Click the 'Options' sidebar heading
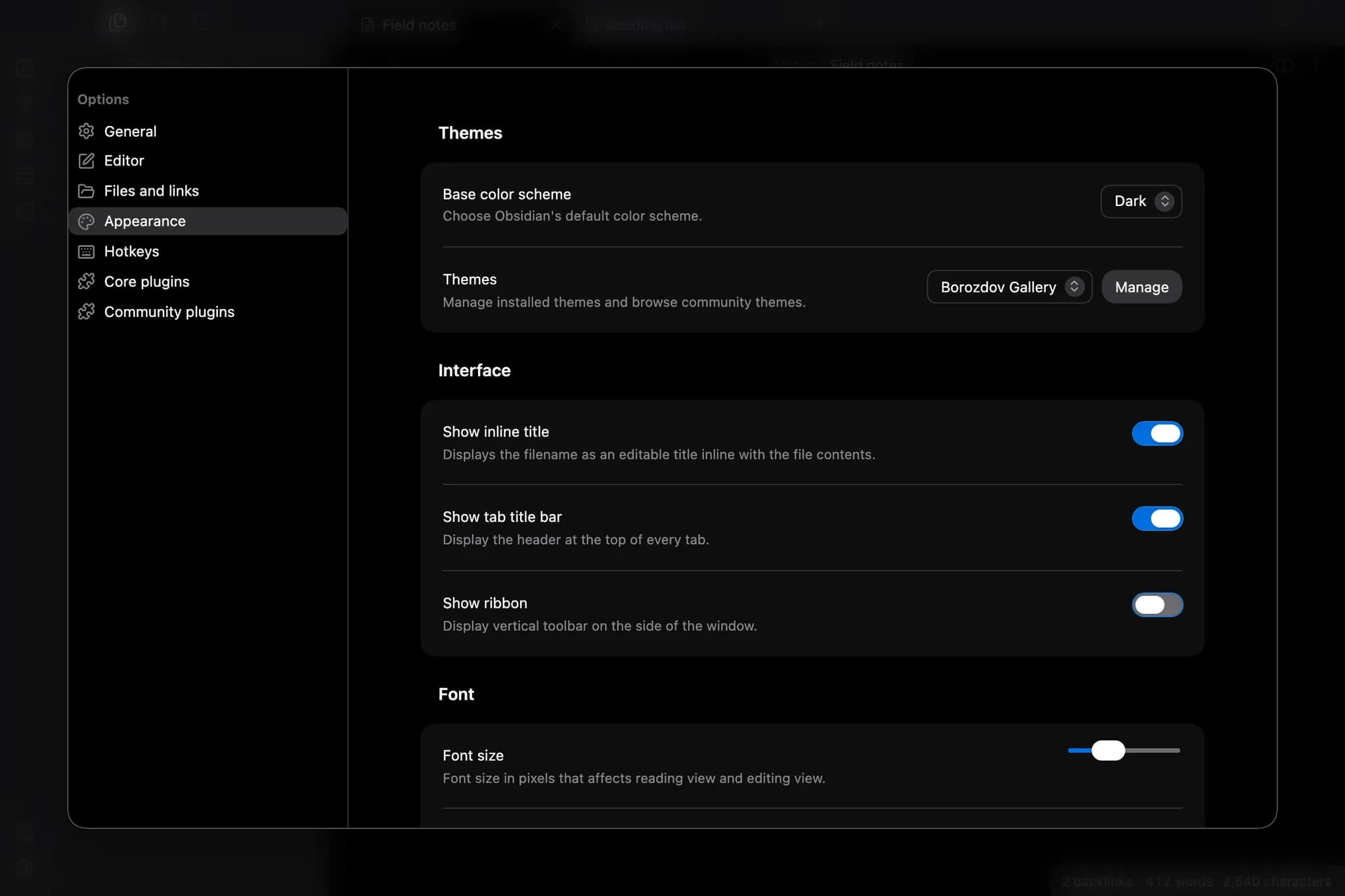1345x896 pixels. pyautogui.click(x=103, y=99)
